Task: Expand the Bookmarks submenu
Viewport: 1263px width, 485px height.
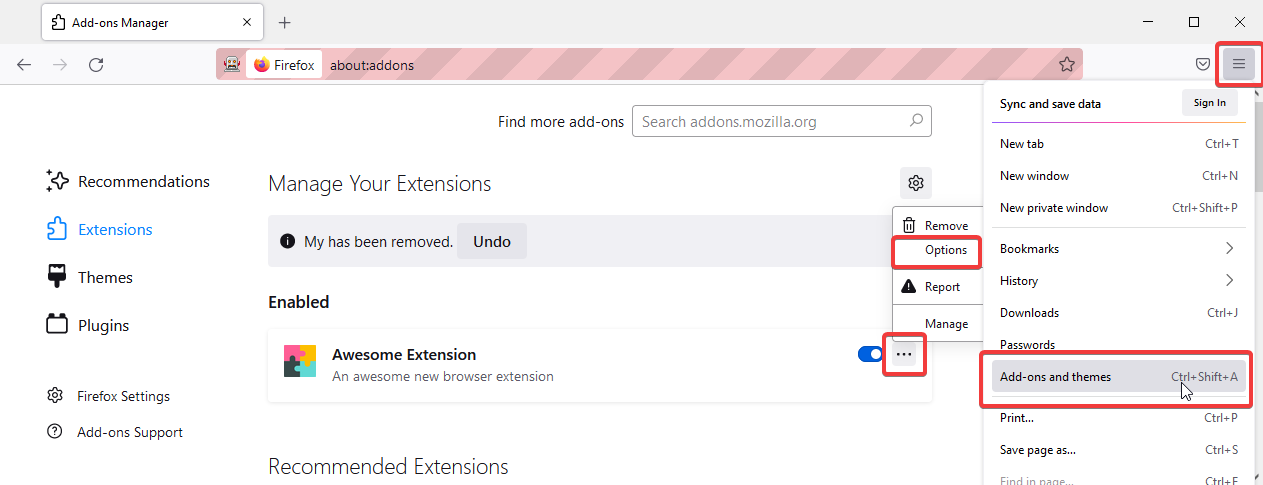Action: [1120, 249]
